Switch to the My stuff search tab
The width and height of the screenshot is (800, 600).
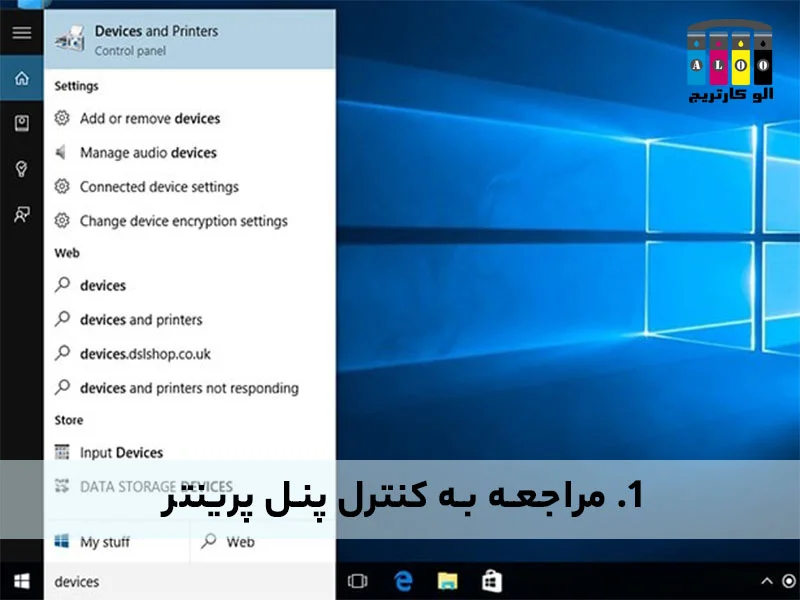(117, 542)
